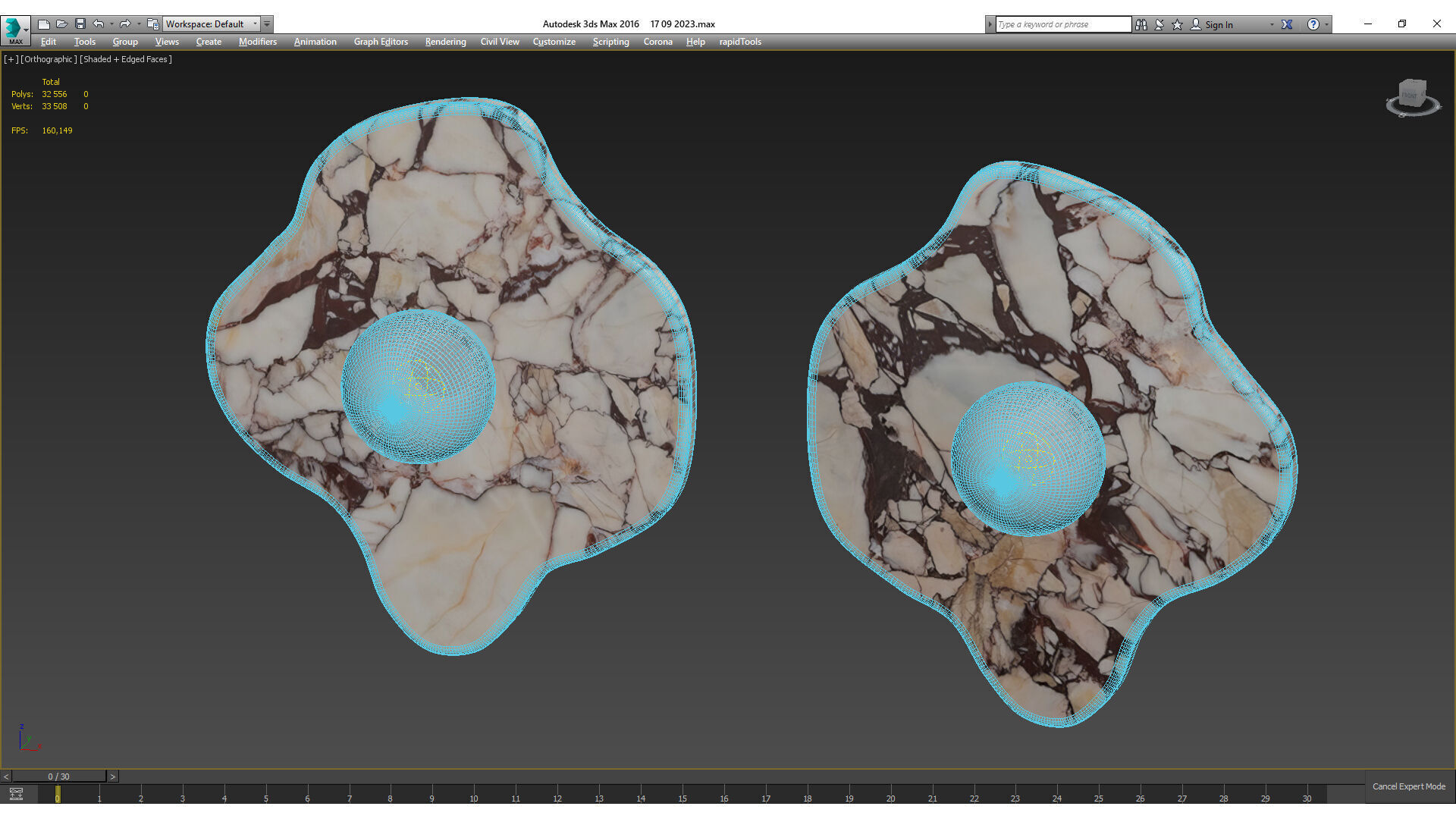Click the Shaded + Edged Faces viewport label
Screen dimensions: 1456x819
(x=126, y=59)
